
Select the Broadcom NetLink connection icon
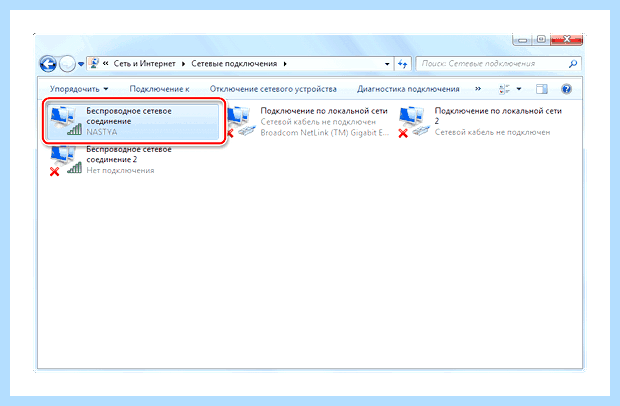tap(241, 121)
